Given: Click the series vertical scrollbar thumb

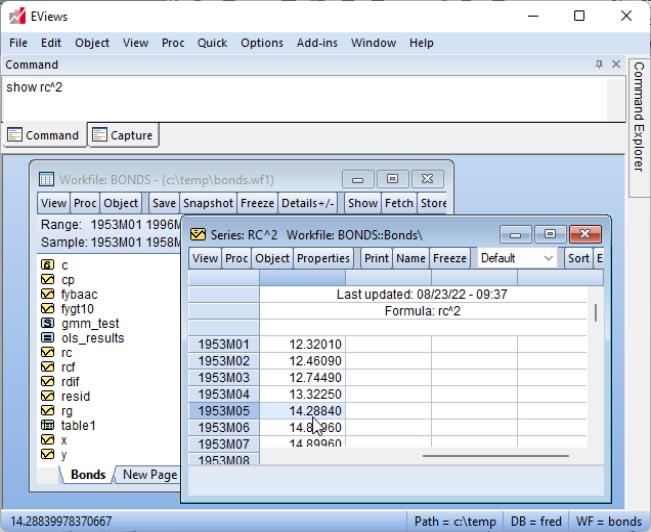Looking at the screenshot, I should [x=596, y=313].
